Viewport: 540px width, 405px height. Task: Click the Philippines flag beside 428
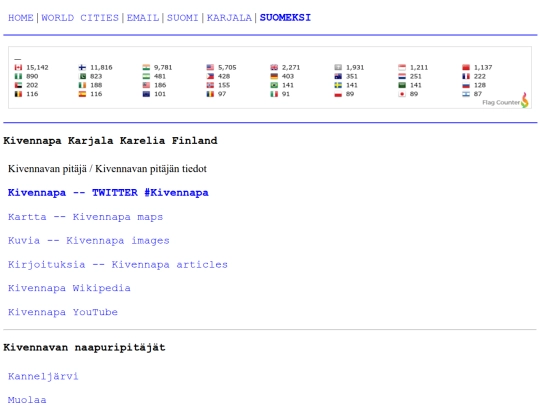210,76
